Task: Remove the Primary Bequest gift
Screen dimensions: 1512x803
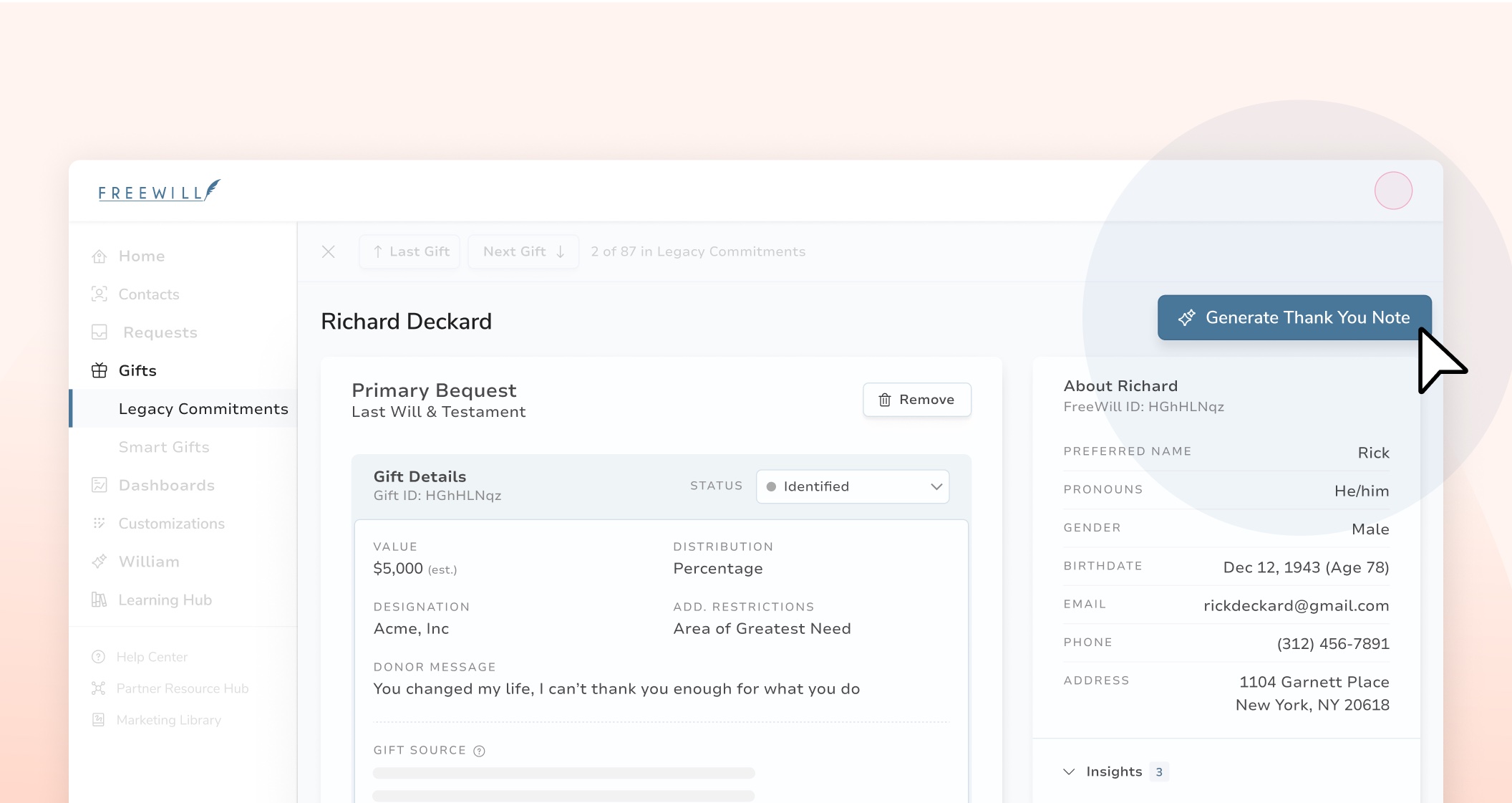Action: point(917,400)
